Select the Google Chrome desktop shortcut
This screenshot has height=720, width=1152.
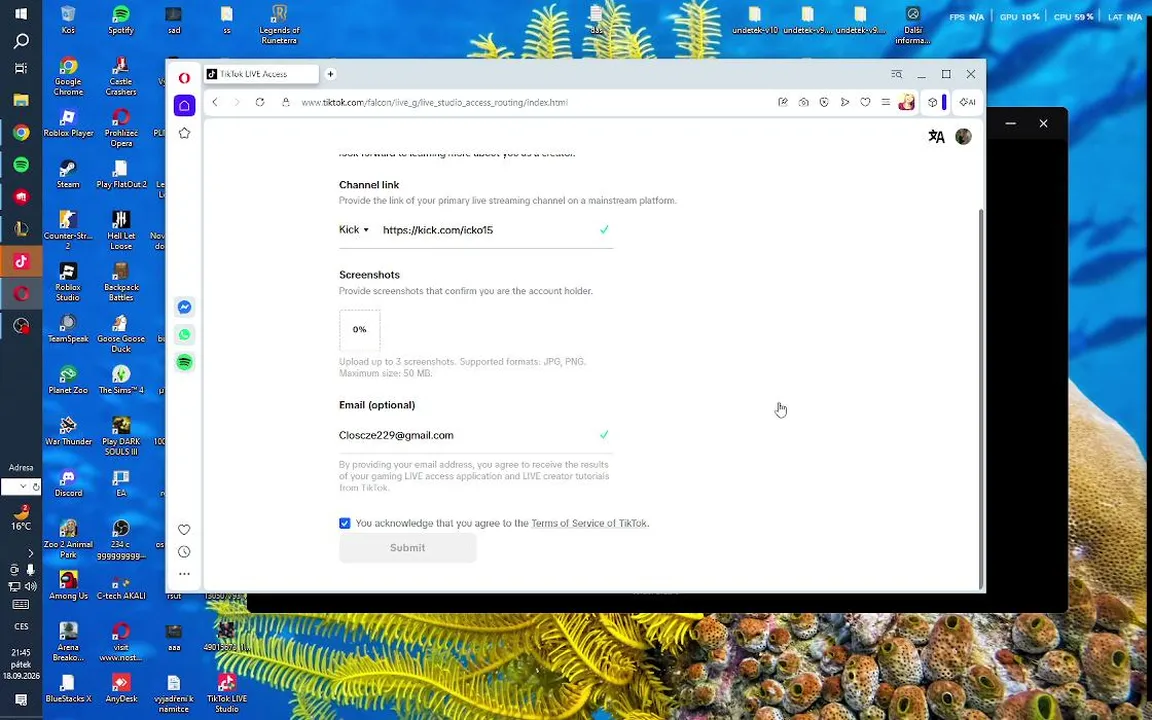click(x=68, y=76)
